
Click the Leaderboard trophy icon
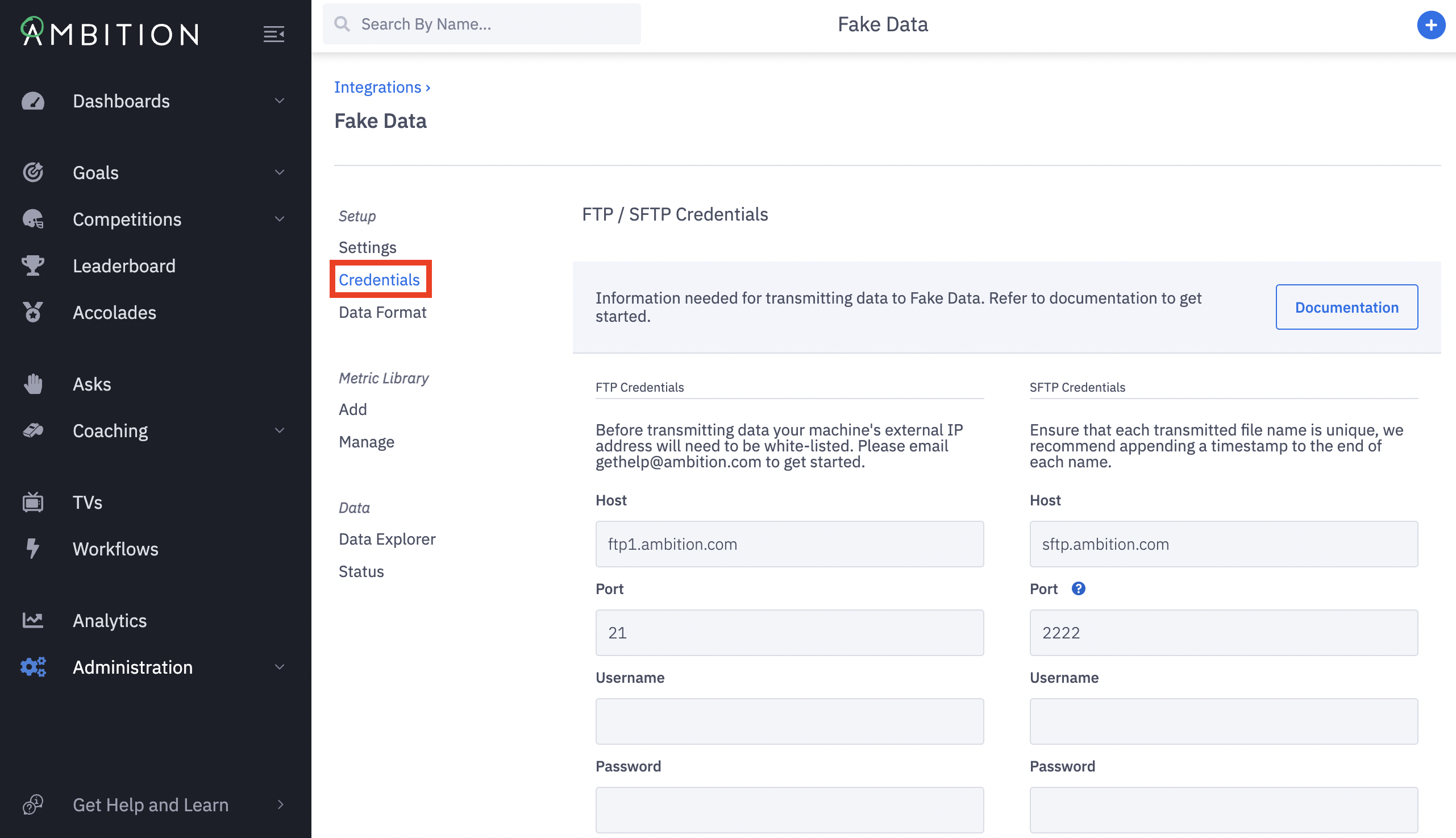[x=33, y=266]
